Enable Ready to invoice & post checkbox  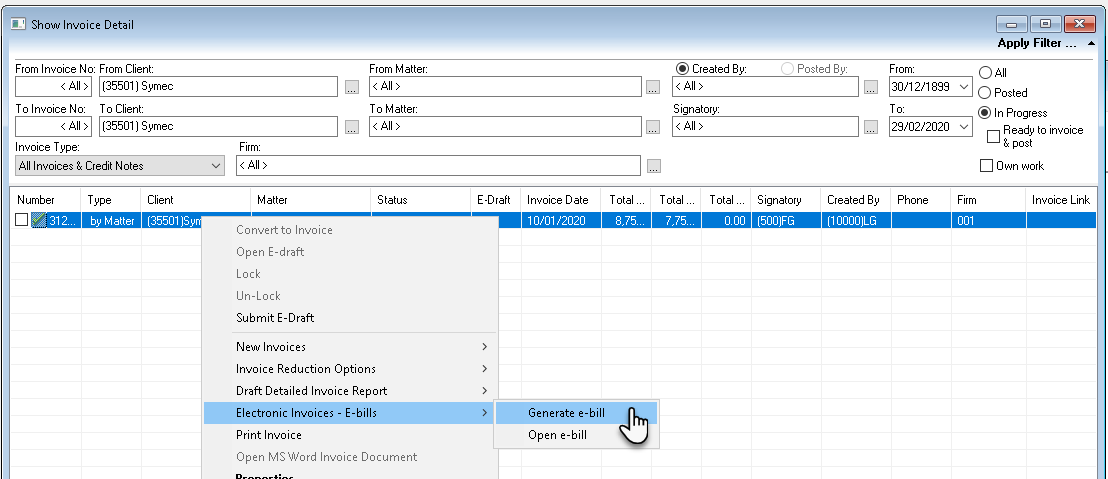994,136
